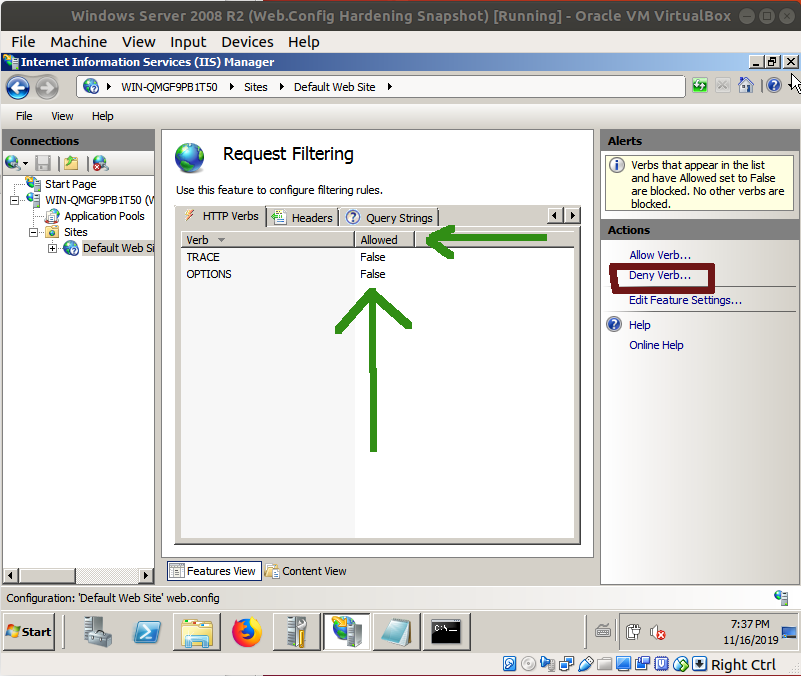This screenshot has width=801, height=676.
Task: Refresh the page using the green refresh icon
Action: point(700,85)
